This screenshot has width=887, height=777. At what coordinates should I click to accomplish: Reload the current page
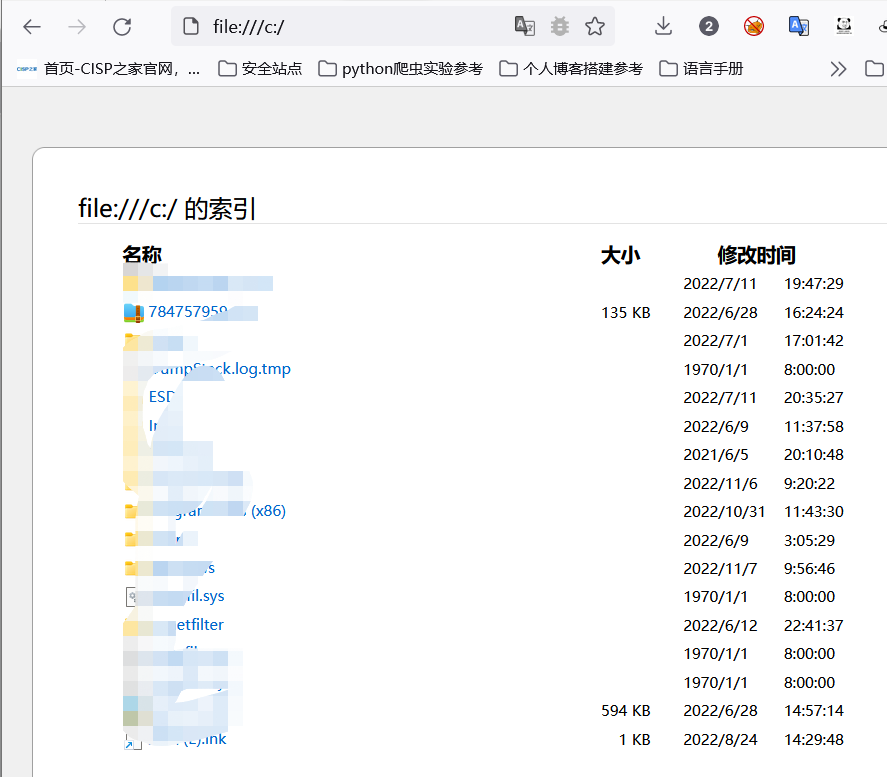122,27
